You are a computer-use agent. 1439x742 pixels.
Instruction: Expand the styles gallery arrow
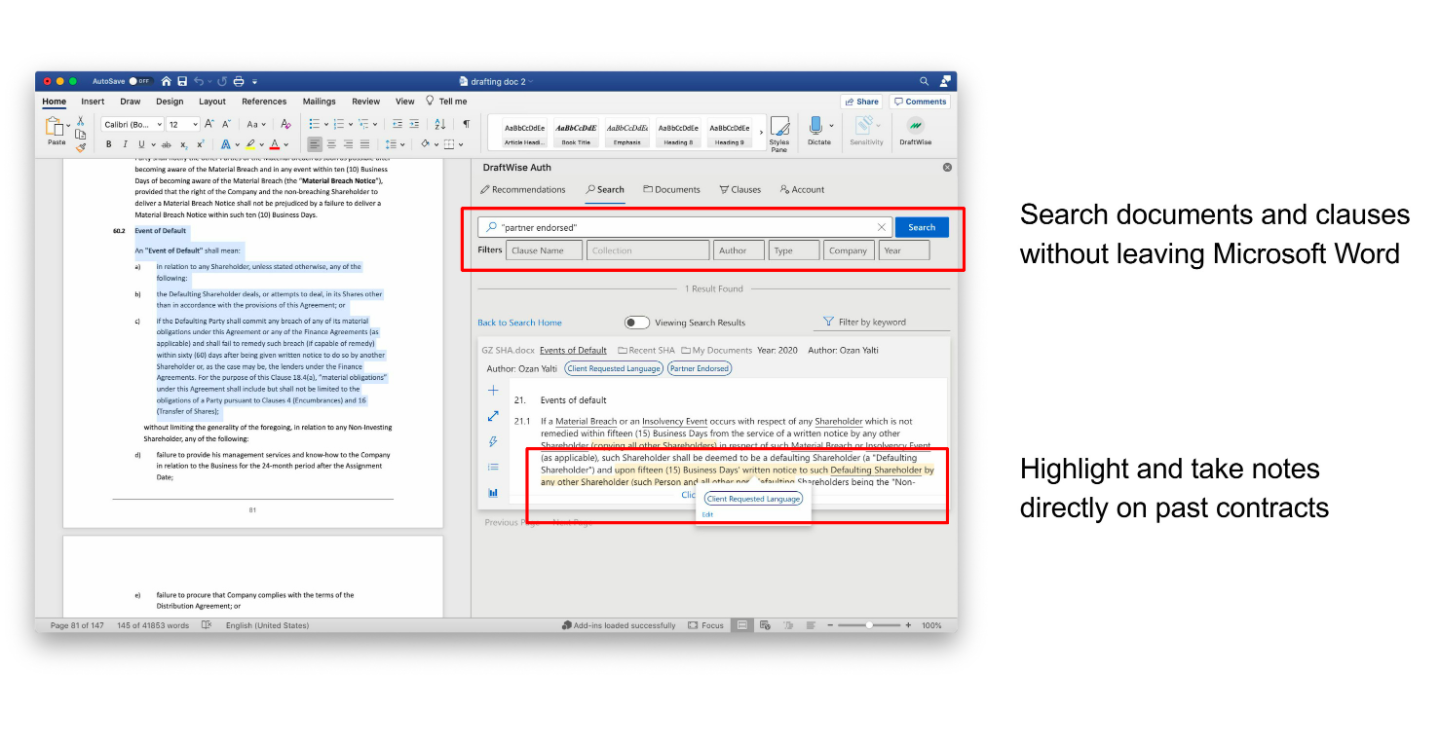[761, 132]
